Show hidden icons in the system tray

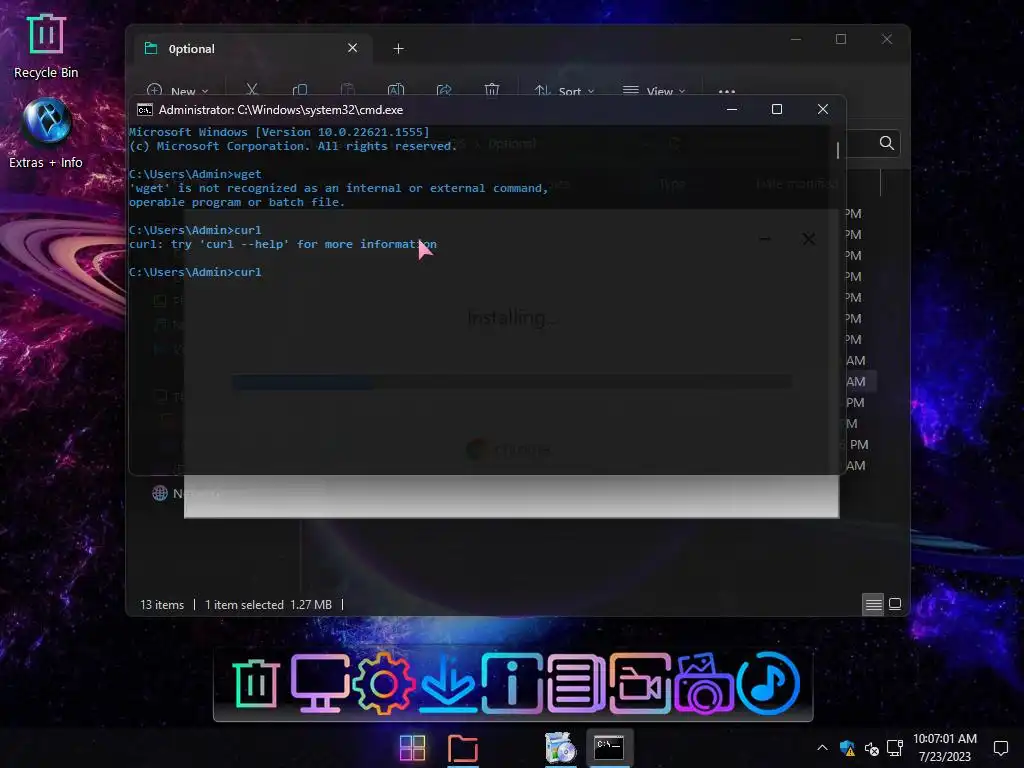tap(822, 748)
